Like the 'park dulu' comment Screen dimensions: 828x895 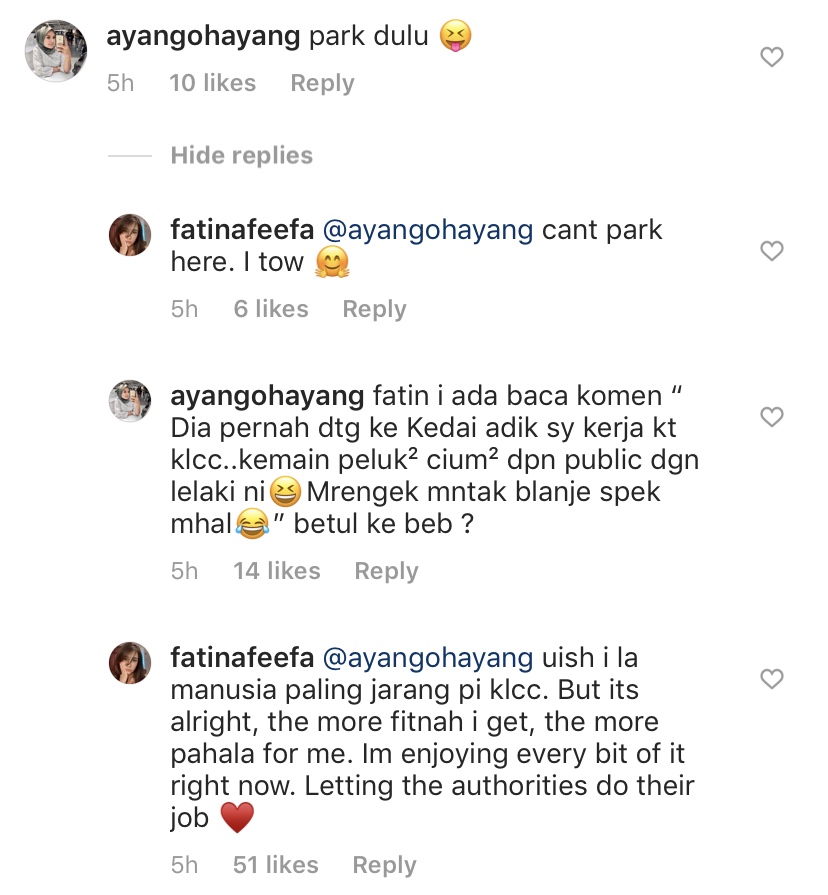772,57
